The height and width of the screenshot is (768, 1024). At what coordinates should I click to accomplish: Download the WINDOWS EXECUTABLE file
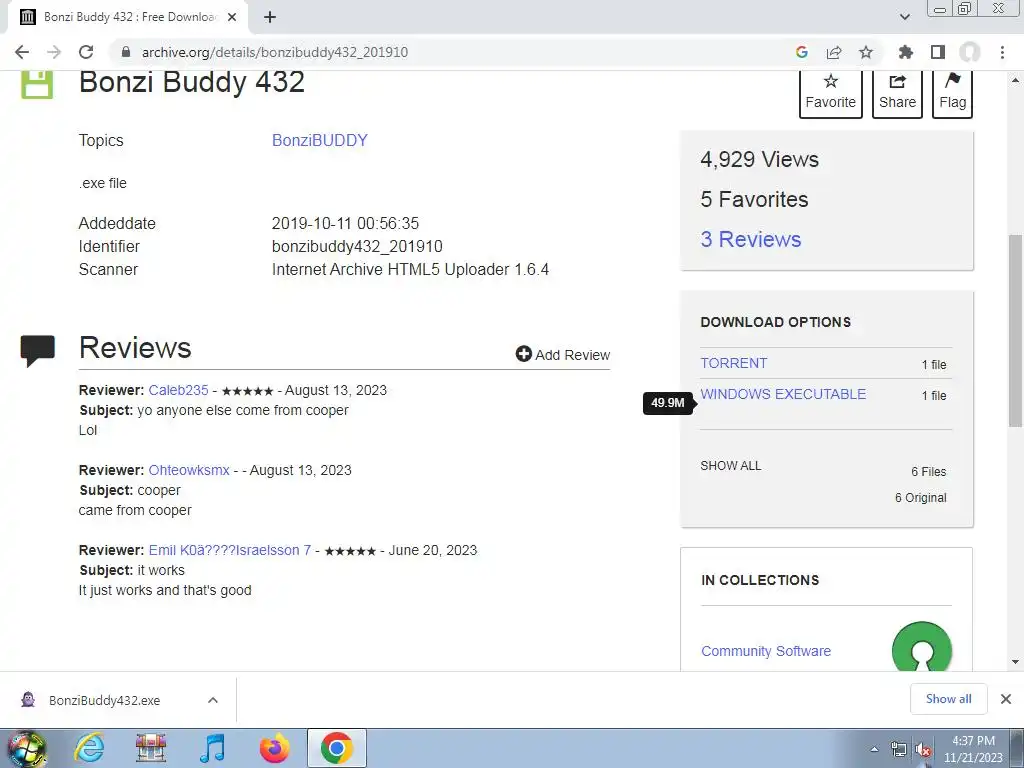pyautogui.click(x=783, y=394)
